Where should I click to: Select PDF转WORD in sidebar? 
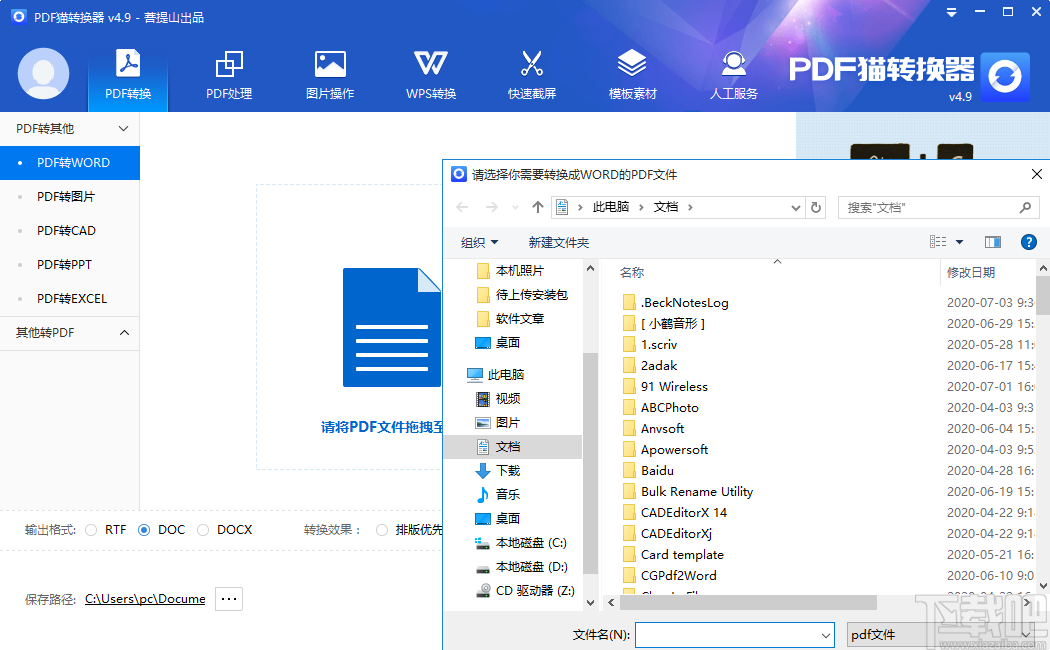pyautogui.click(x=70, y=163)
